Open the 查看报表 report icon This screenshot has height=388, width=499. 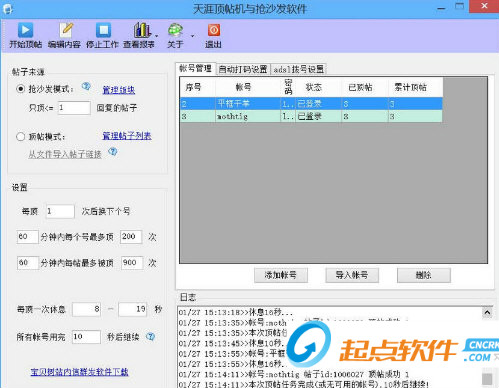point(142,30)
